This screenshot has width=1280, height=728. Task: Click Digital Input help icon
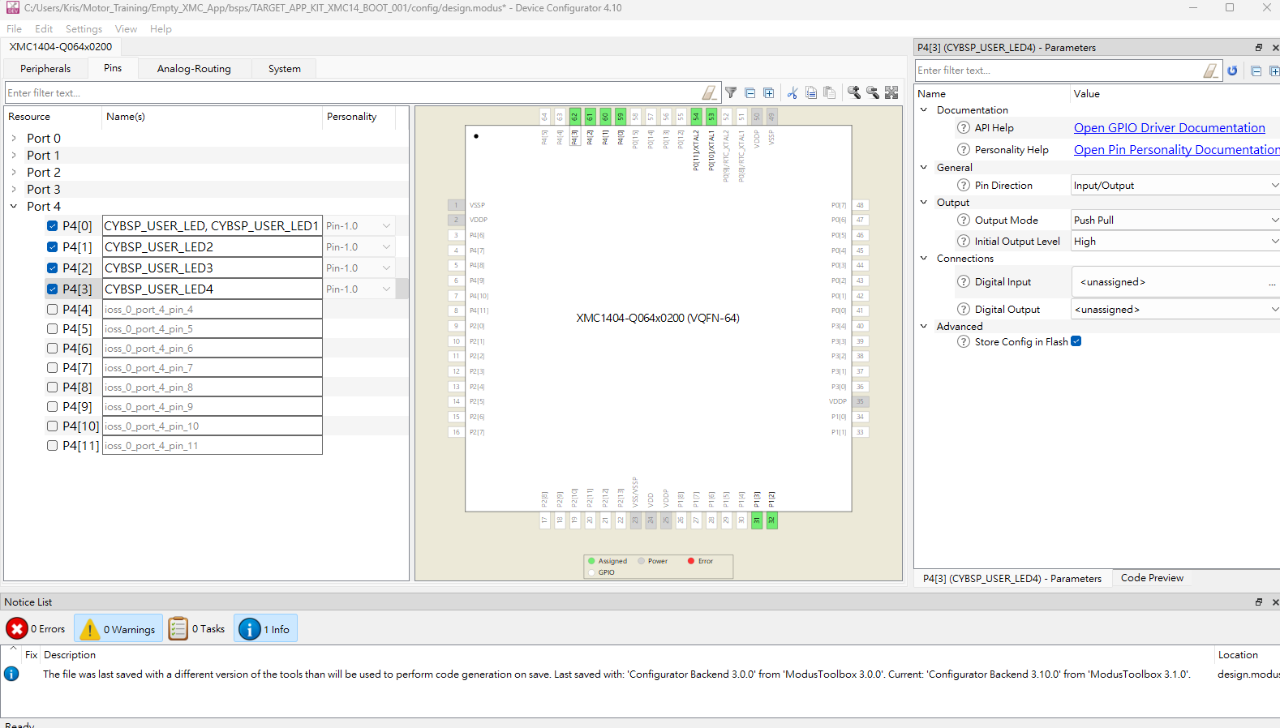tap(964, 282)
